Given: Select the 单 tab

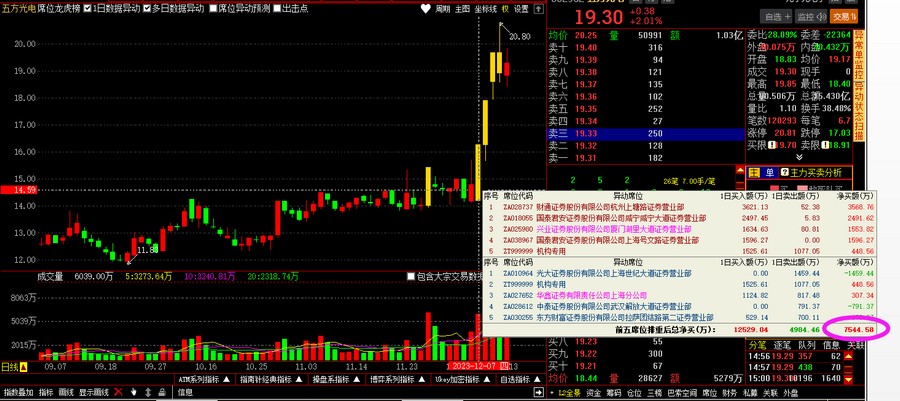Looking at the screenshot, I should pyautogui.click(x=770, y=172).
